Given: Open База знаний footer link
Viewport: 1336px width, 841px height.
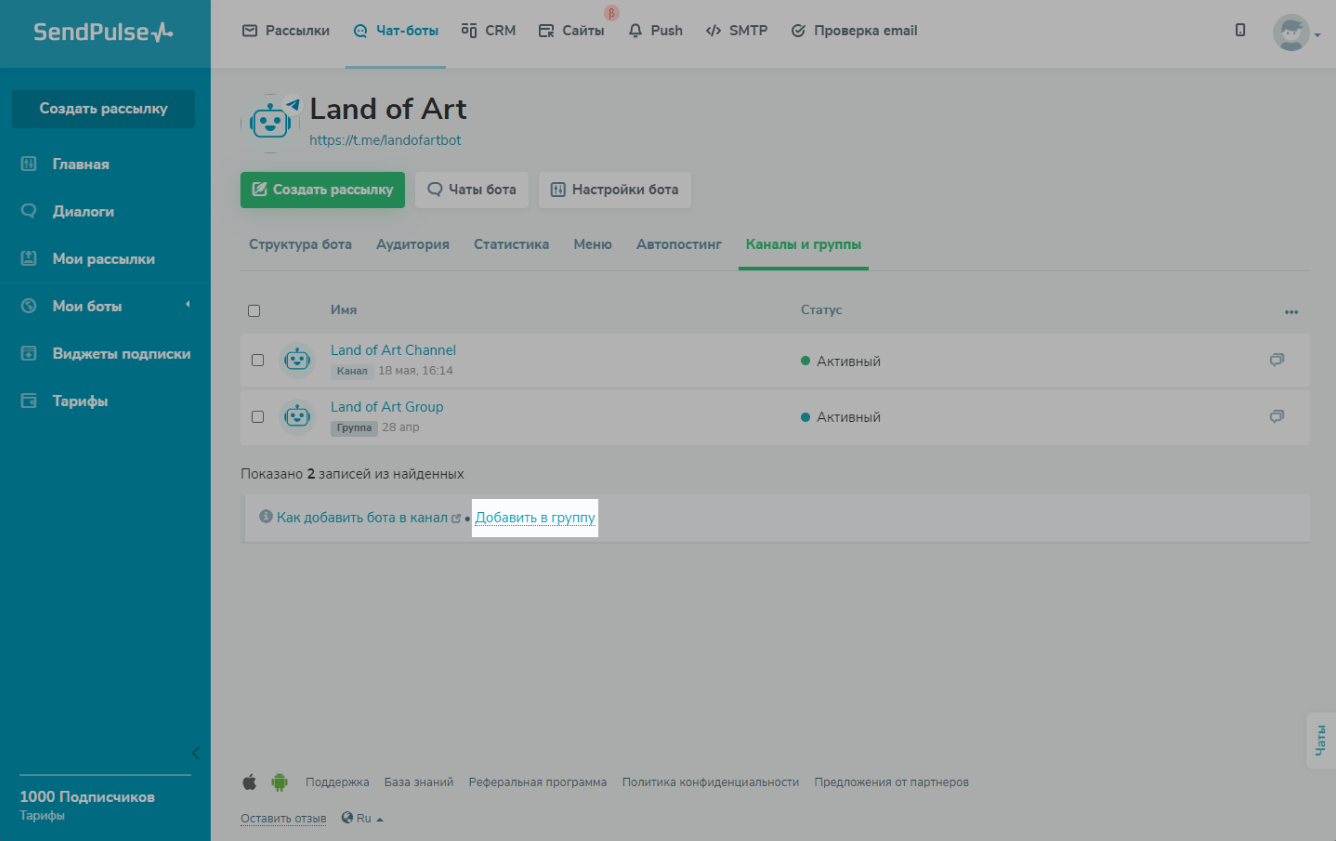Looking at the screenshot, I should pyautogui.click(x=419, y=782).
